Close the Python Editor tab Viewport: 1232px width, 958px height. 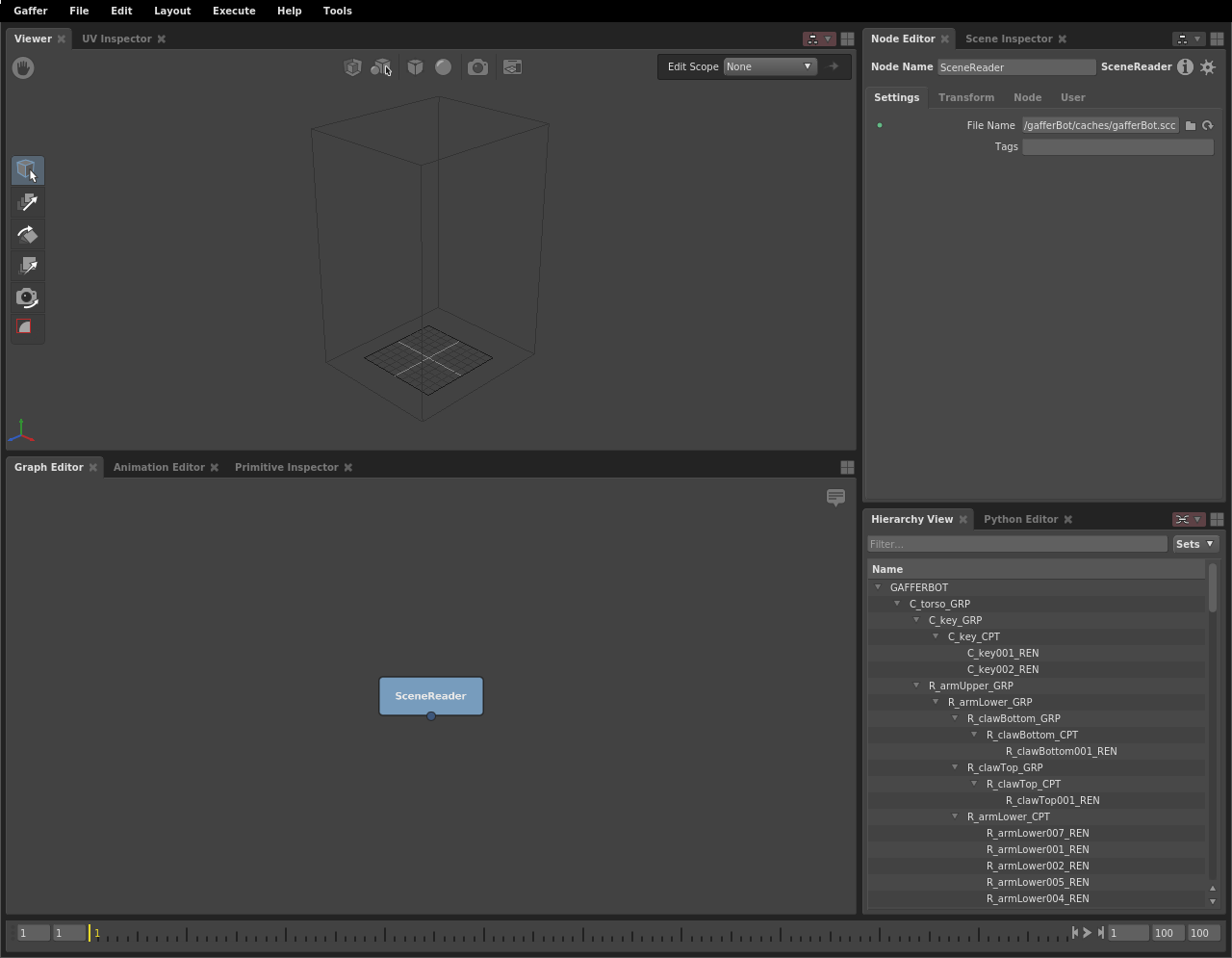1068,520
